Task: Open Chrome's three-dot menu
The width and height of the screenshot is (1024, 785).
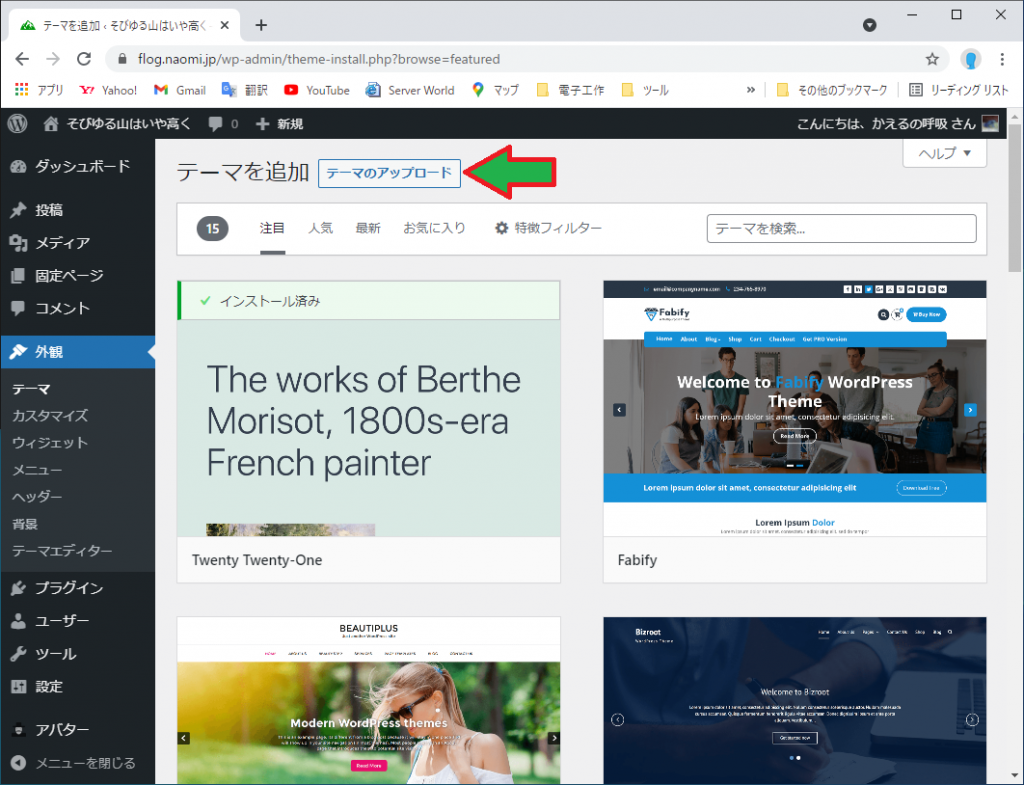Action: pyautogui.click(x=1002, y=59)
